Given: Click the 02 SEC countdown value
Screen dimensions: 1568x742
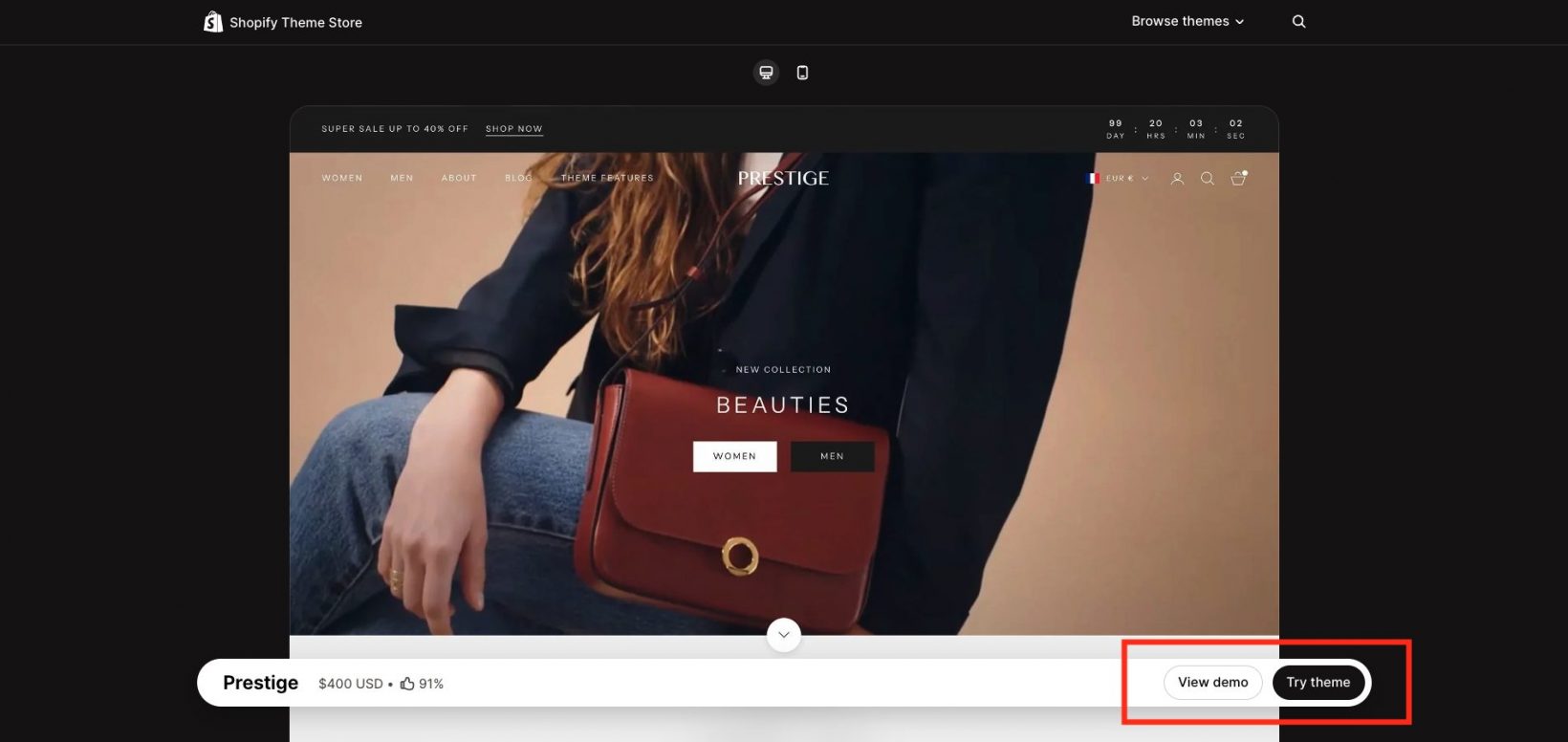Looking at the screenshot, I should pyautogui.click(x=1236, y=129).
